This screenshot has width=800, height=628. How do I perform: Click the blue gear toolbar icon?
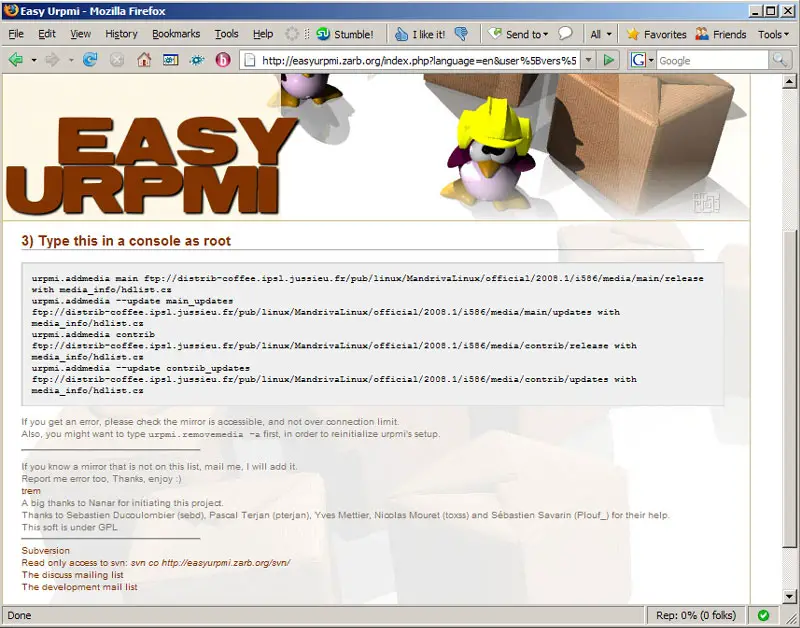point(197,60)
